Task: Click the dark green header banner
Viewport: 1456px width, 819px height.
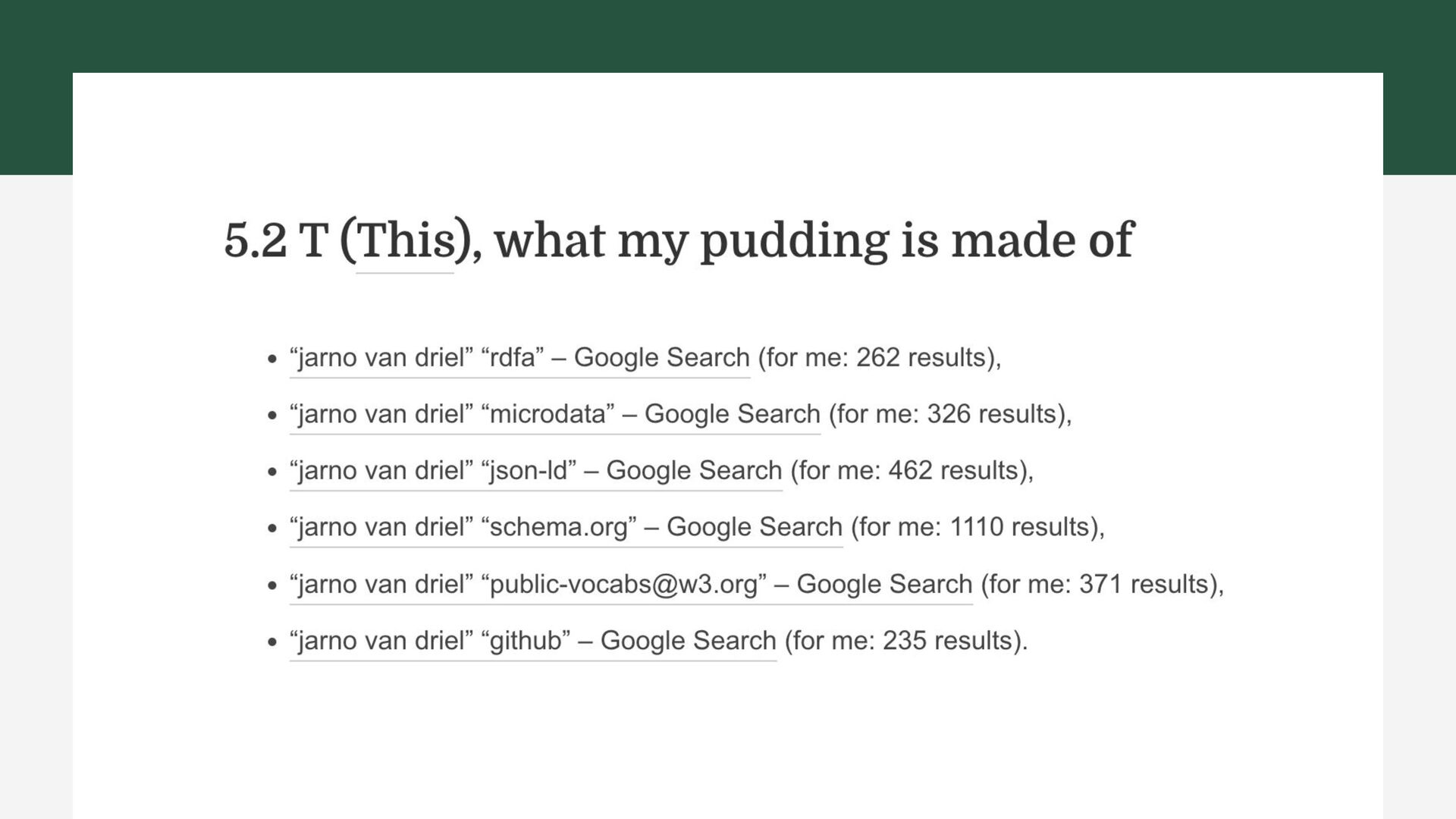Action: (x=728, y=36)
